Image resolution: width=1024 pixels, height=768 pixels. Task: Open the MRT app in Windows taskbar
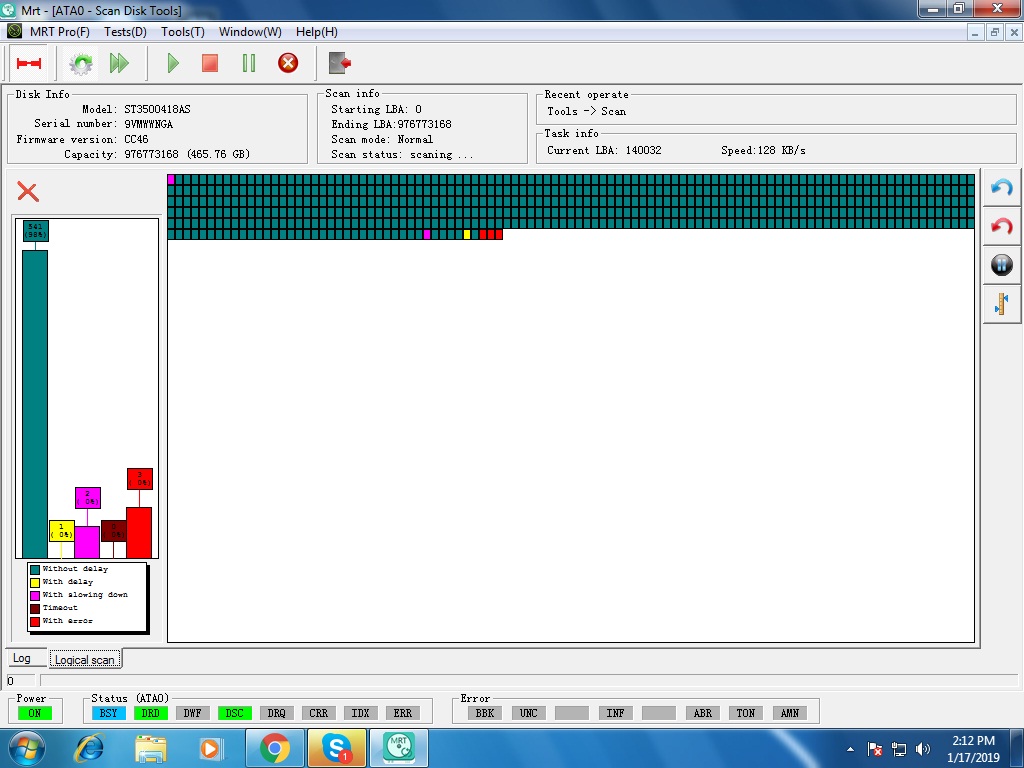(399, 748)
